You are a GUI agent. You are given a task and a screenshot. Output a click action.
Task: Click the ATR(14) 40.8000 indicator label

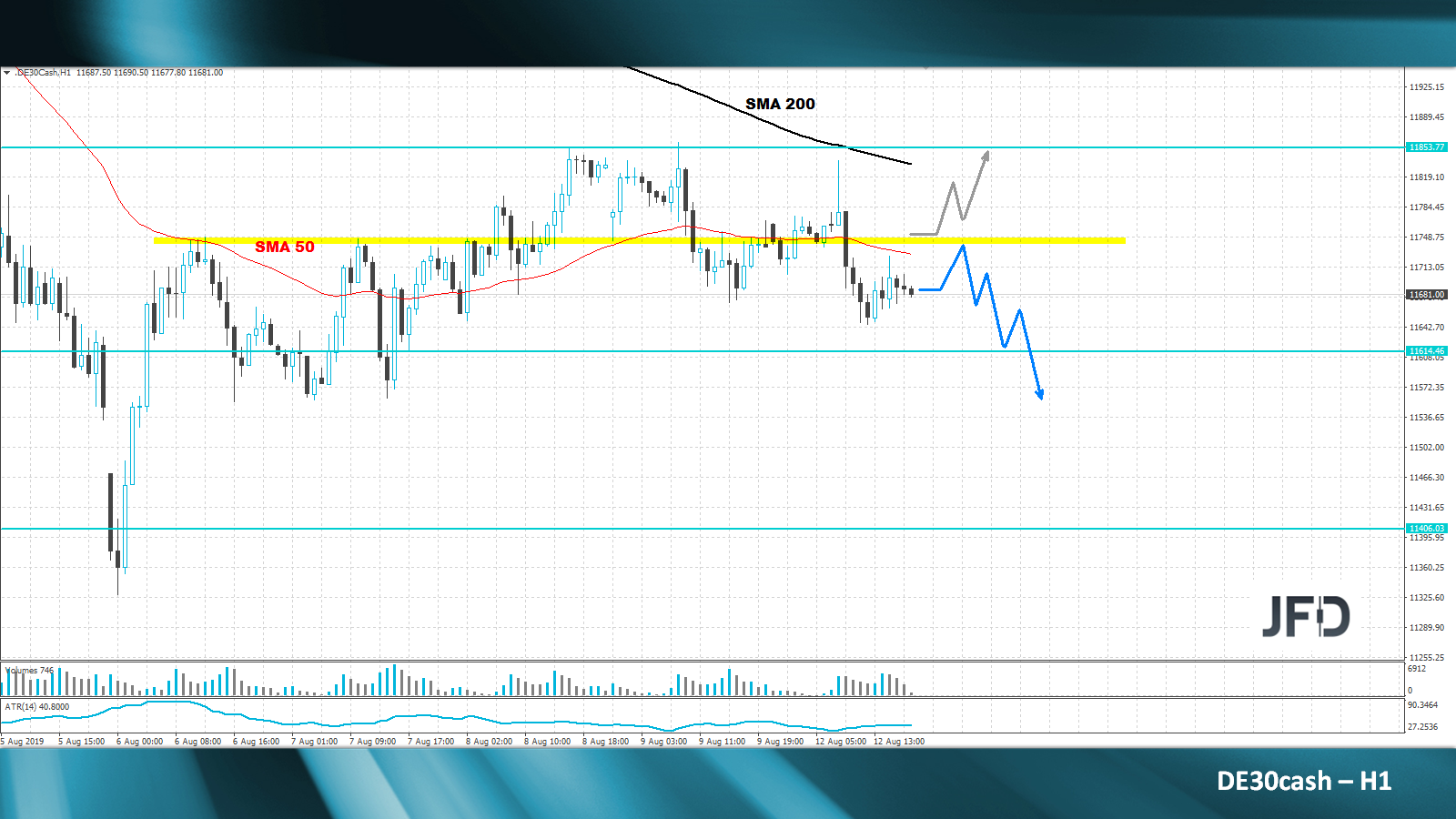pyautogui.click(x=36, y=707)
